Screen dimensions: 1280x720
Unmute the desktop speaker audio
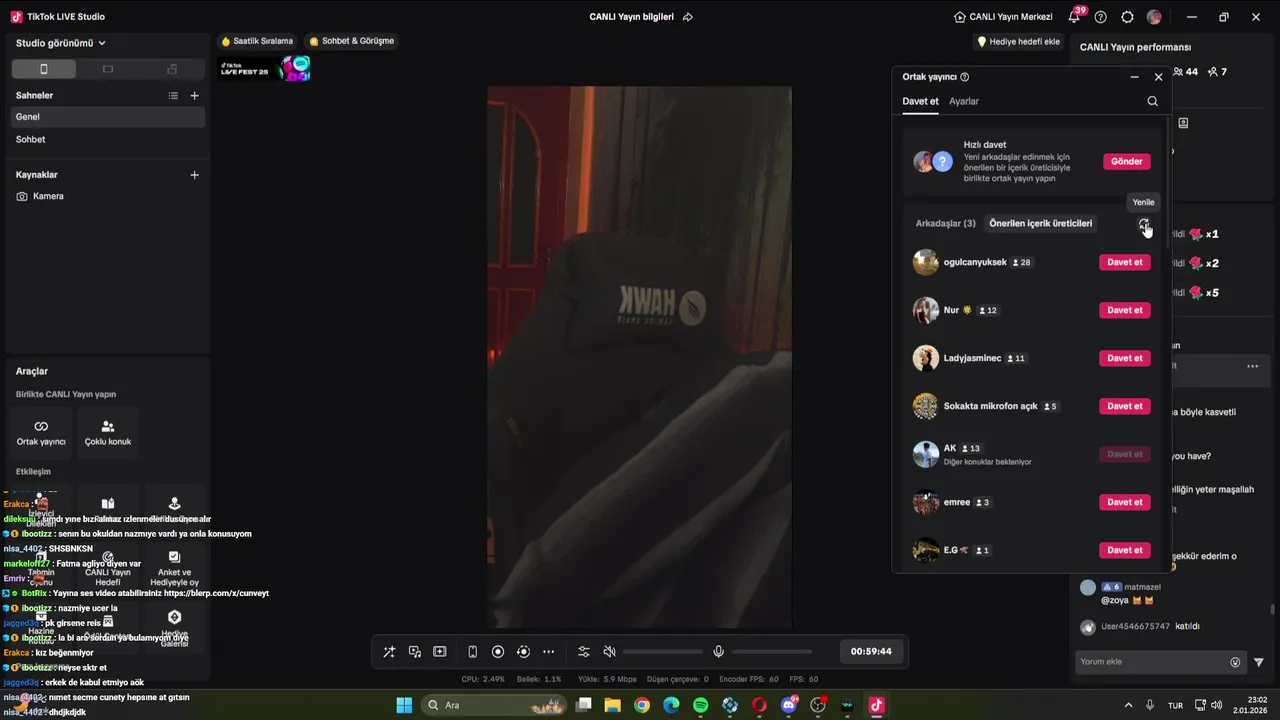point(610,652)
